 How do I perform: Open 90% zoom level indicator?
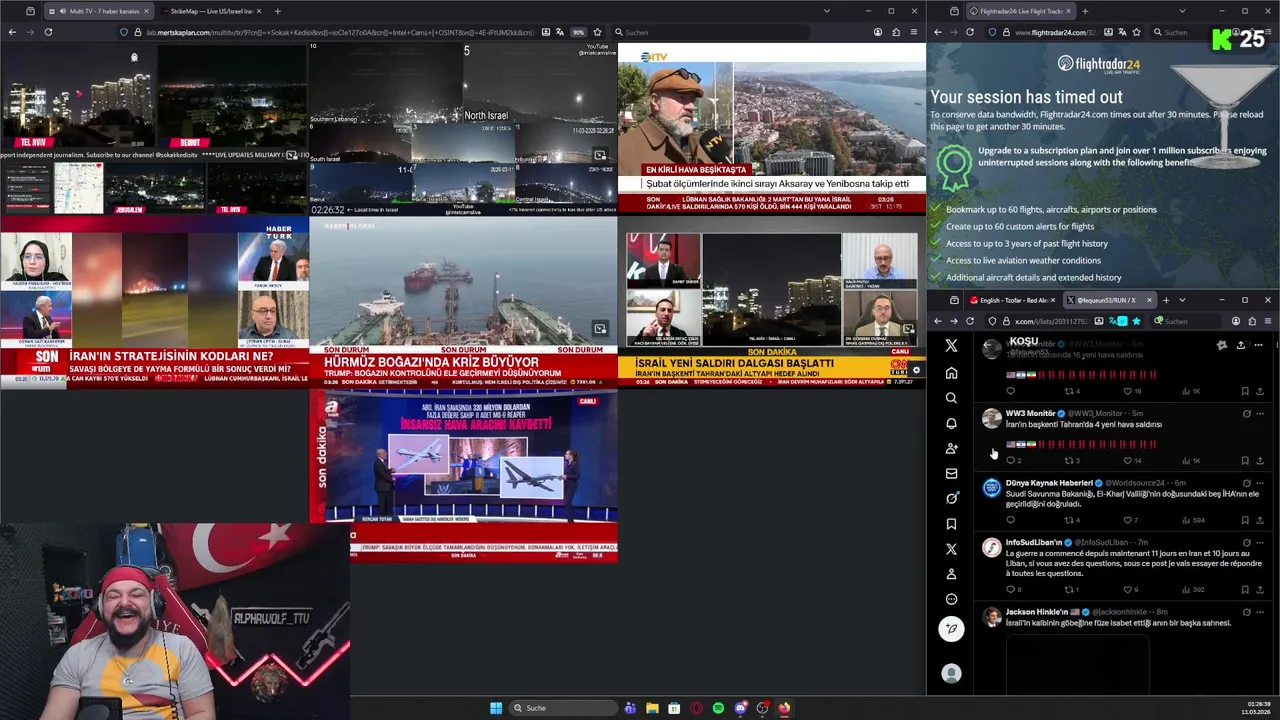coord(578,32)
